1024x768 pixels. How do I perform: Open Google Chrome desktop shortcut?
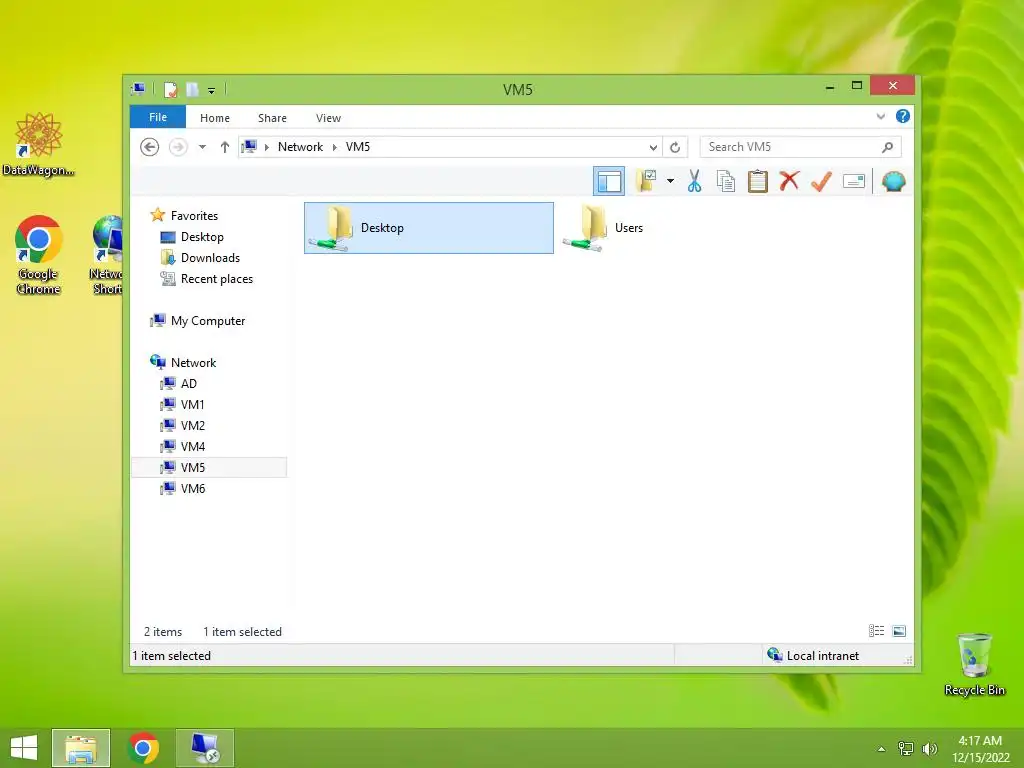tap(39, 255)
